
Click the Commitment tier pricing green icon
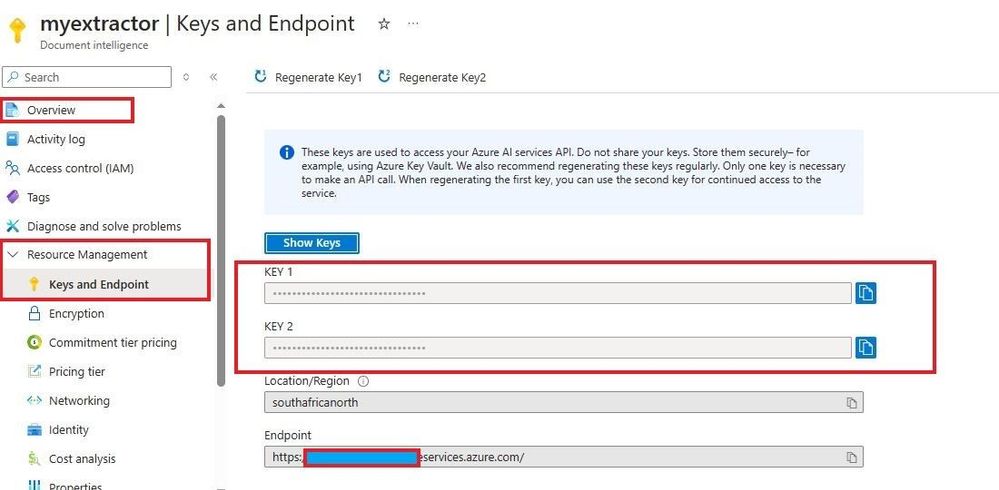click(x=34, y=342)
